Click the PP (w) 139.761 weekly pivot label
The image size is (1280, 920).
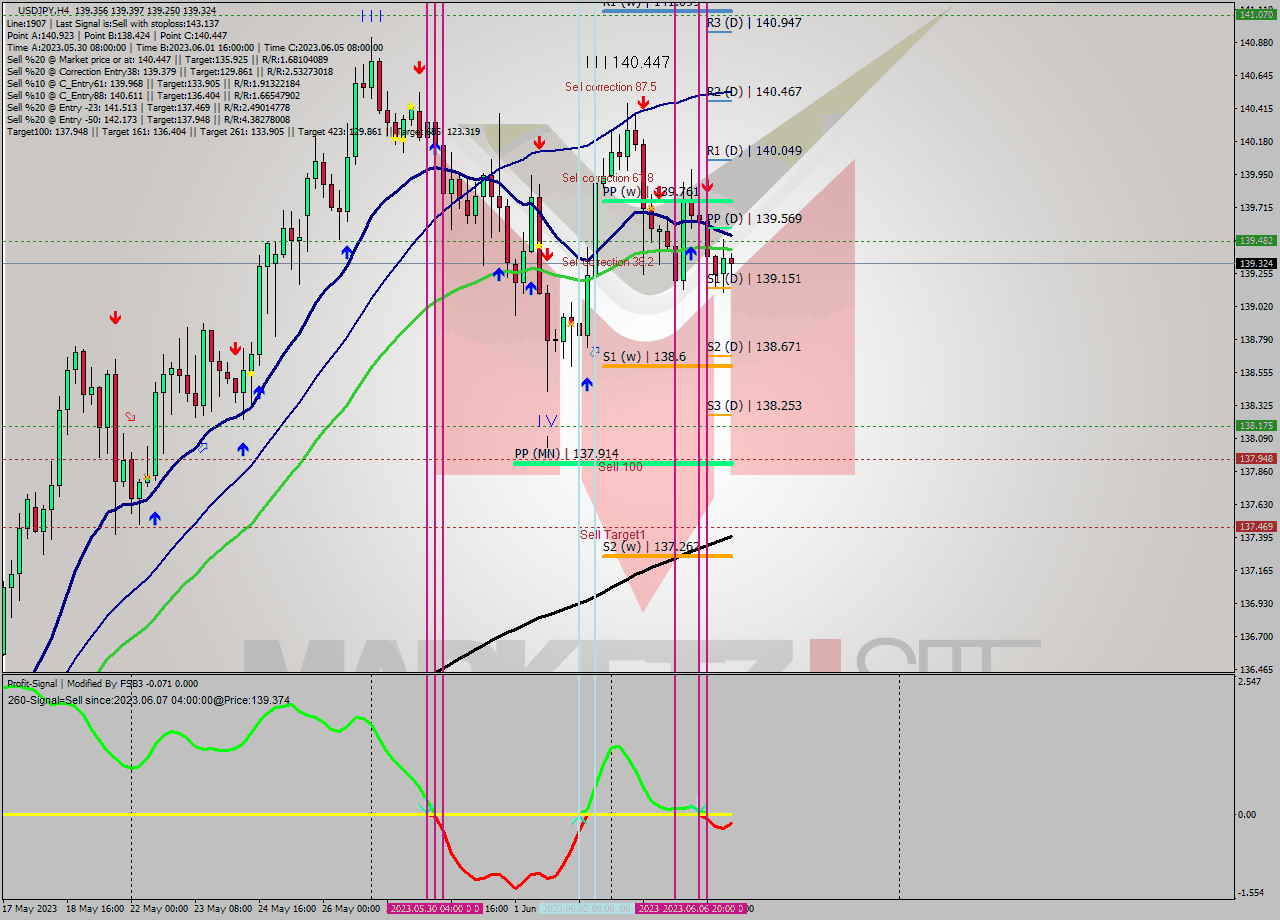pyautogui.click(x=650, y=191)
